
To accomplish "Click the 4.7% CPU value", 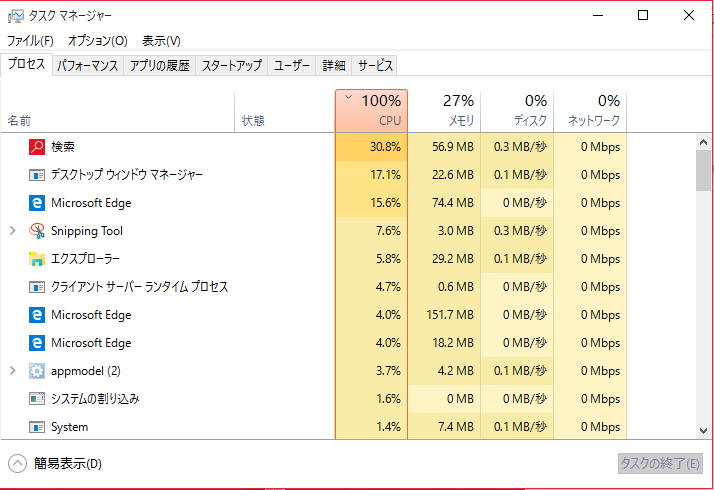I will 388,287.
